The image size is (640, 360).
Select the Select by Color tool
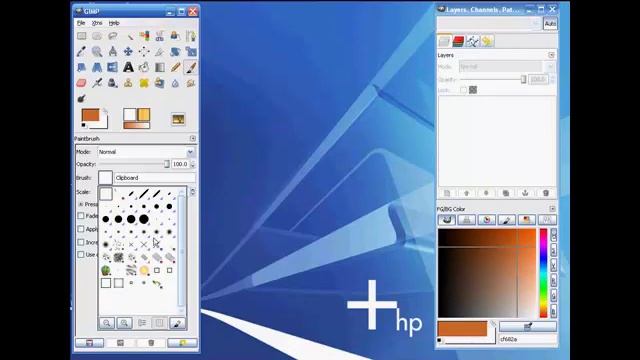click(x=144, y=36)
